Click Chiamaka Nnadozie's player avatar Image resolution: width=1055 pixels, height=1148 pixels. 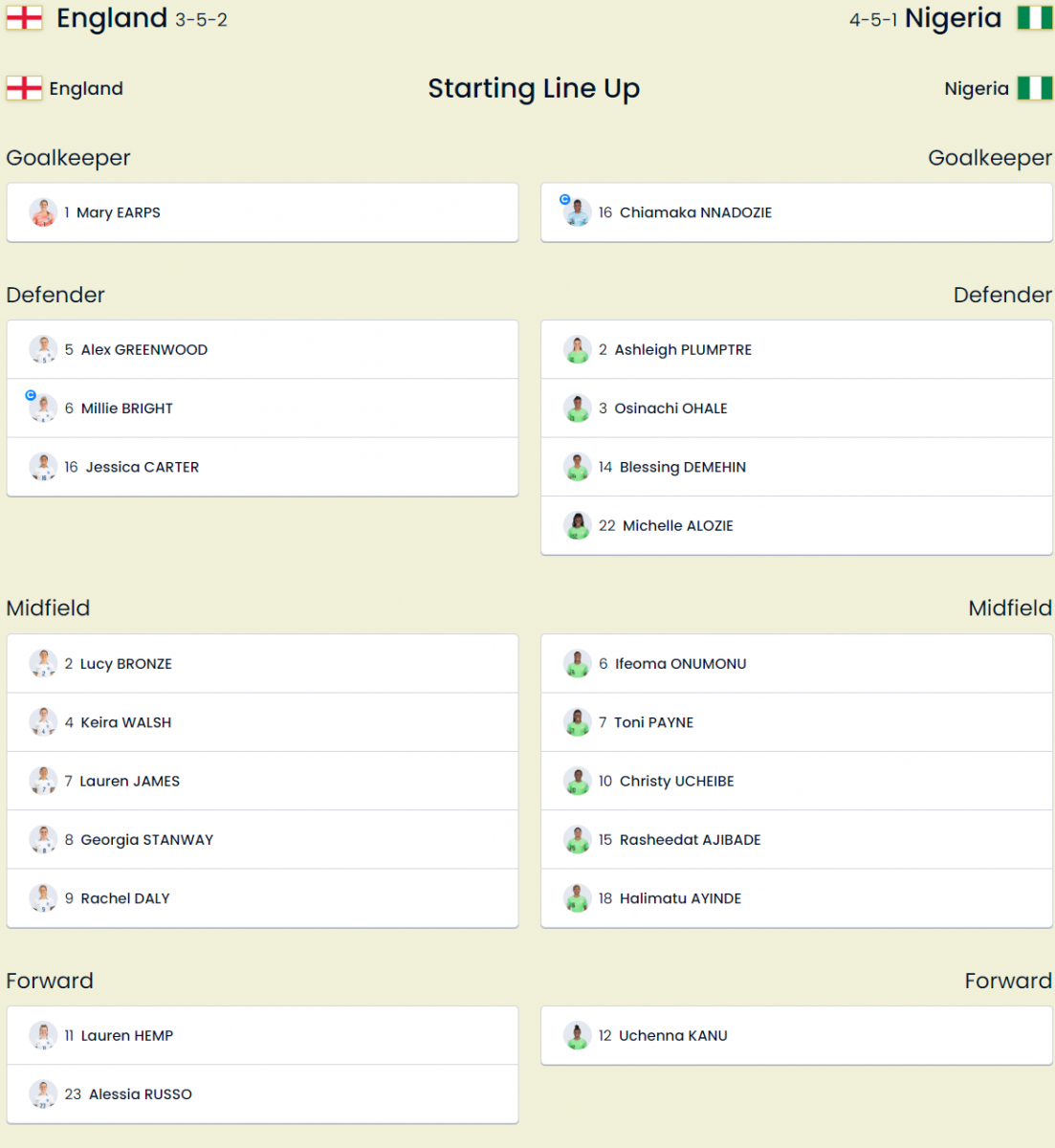578,212
